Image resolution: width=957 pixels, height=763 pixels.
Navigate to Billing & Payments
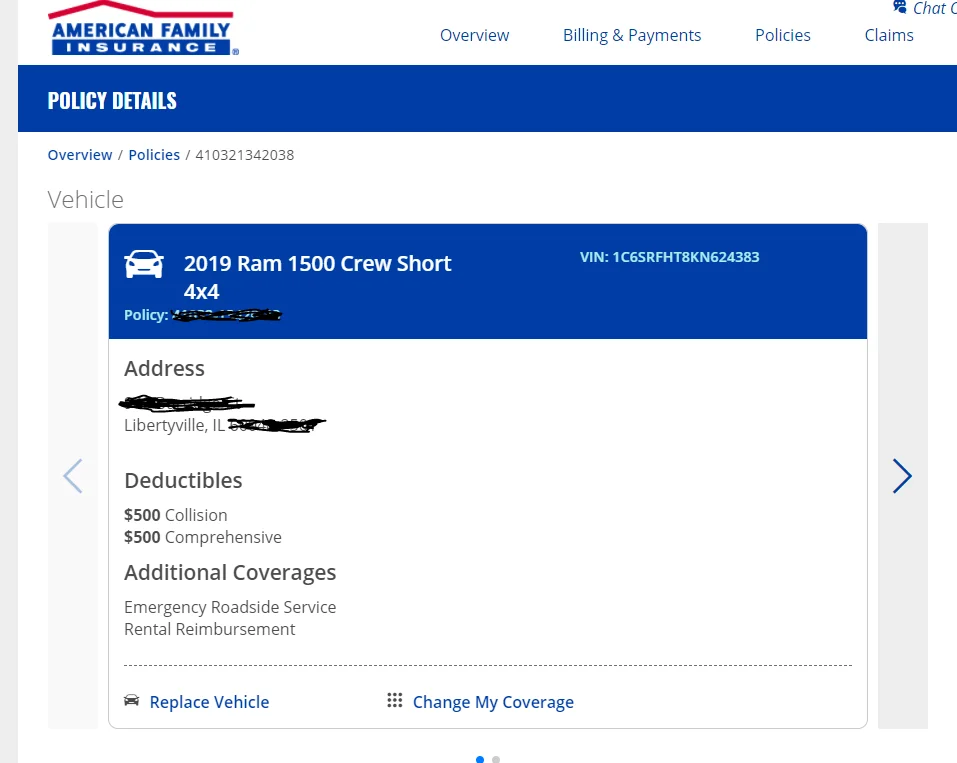pos(631,35)
